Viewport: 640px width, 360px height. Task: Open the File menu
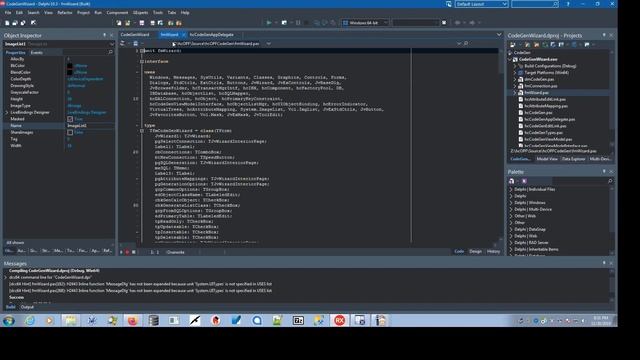point(8,13)
